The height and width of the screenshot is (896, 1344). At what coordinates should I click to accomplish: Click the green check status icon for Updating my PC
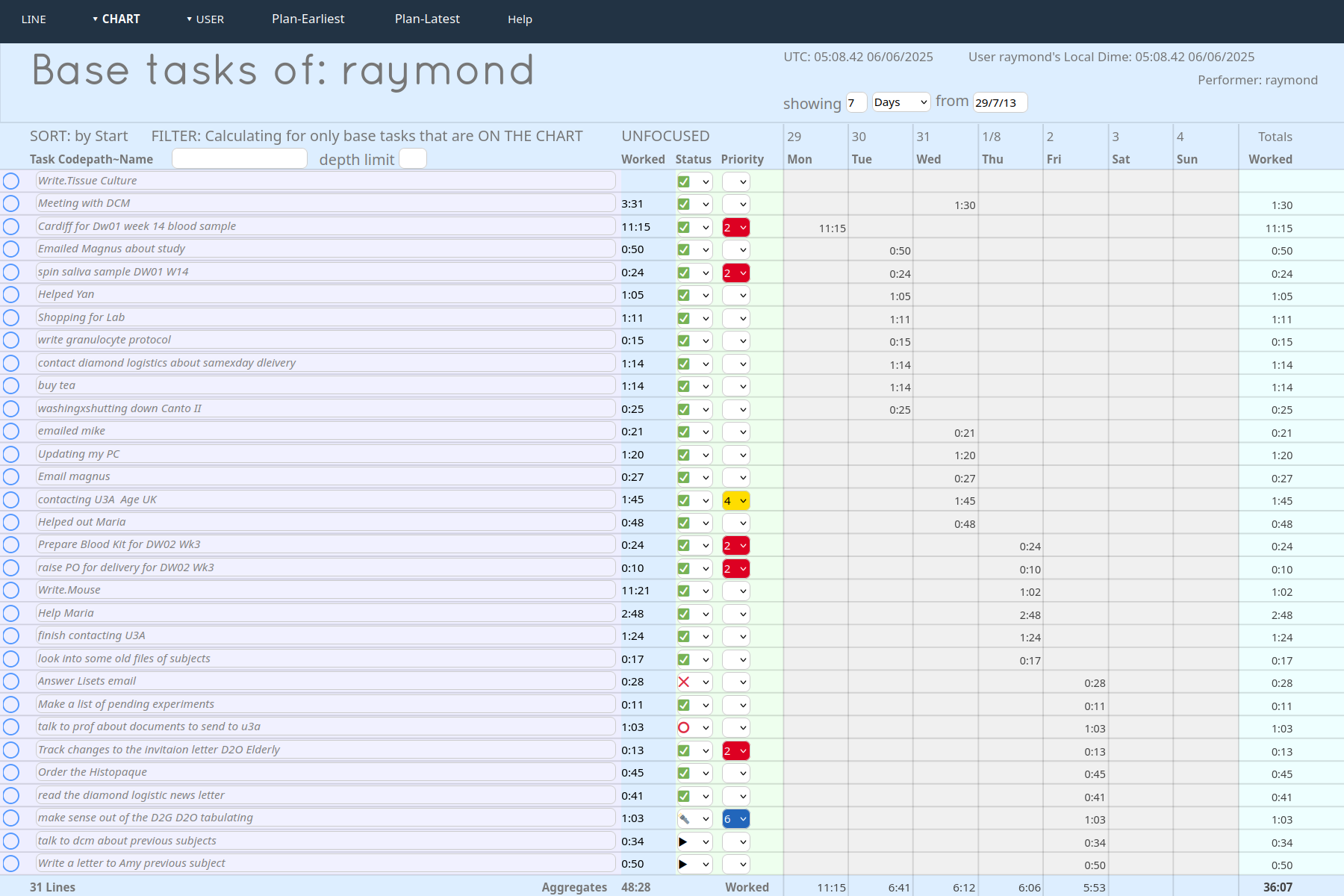click(684, 455)
